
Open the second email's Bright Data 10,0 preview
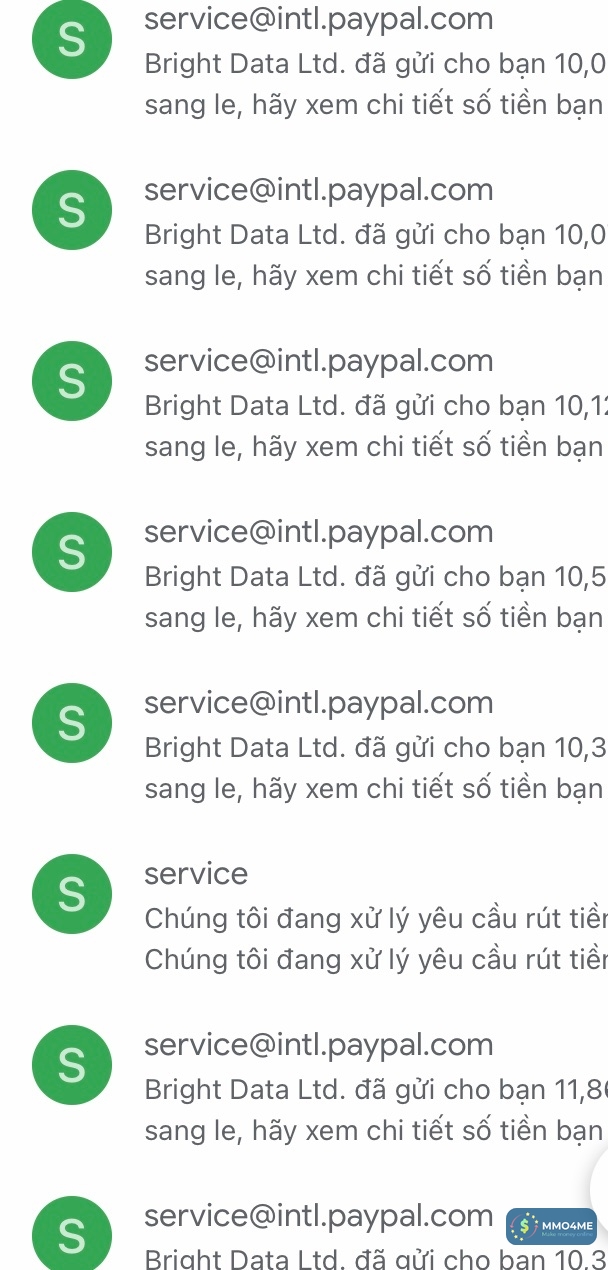[376, 235]
